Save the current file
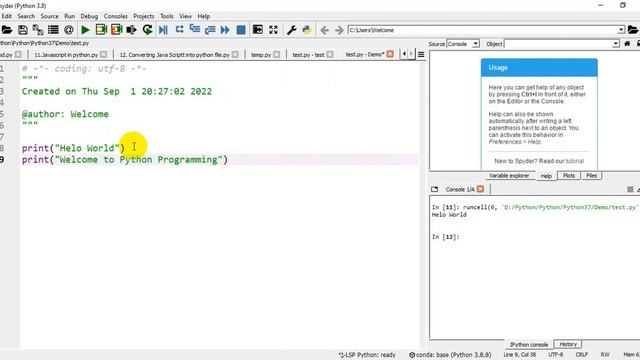Viewport: 640px width, 360px height. coord(23,30)
